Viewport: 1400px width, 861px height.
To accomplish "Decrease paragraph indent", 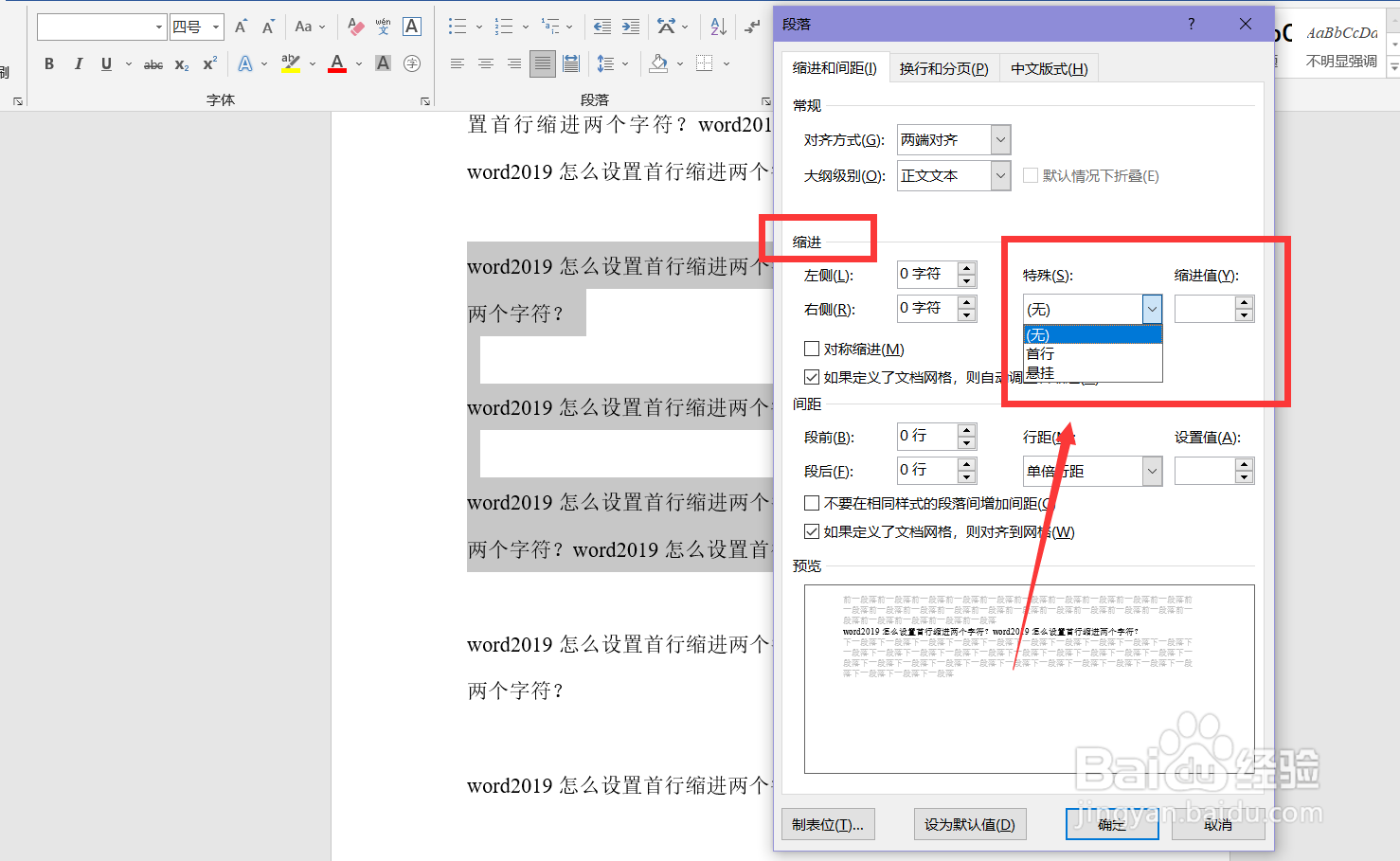I will tap(602, 27).
